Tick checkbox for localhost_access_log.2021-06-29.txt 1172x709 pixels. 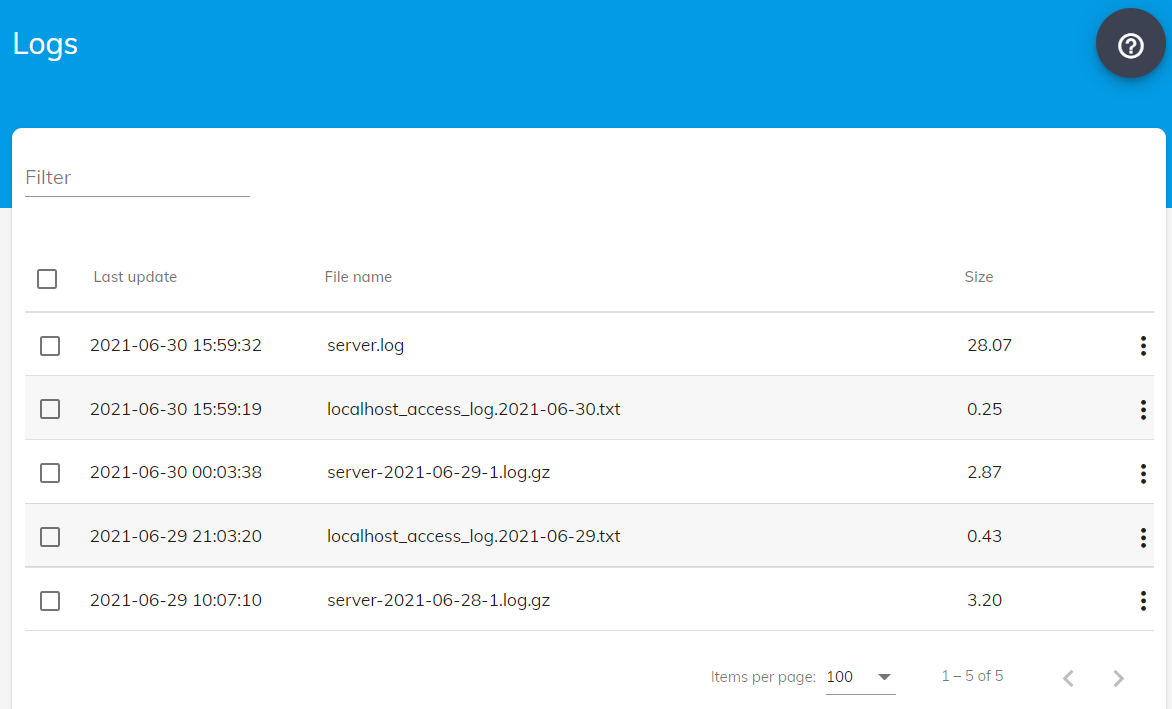50,537
